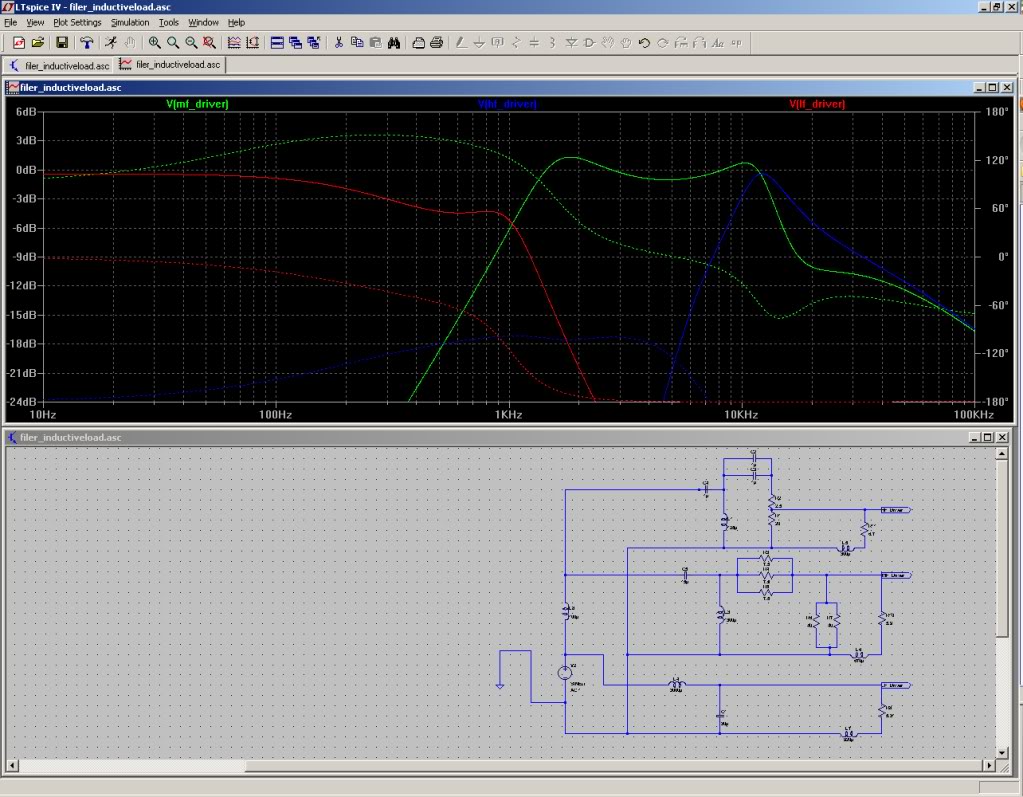Run the simulation with the running-man icon
The height and width of the screenshot is (797, 1023).
[111, 43]
